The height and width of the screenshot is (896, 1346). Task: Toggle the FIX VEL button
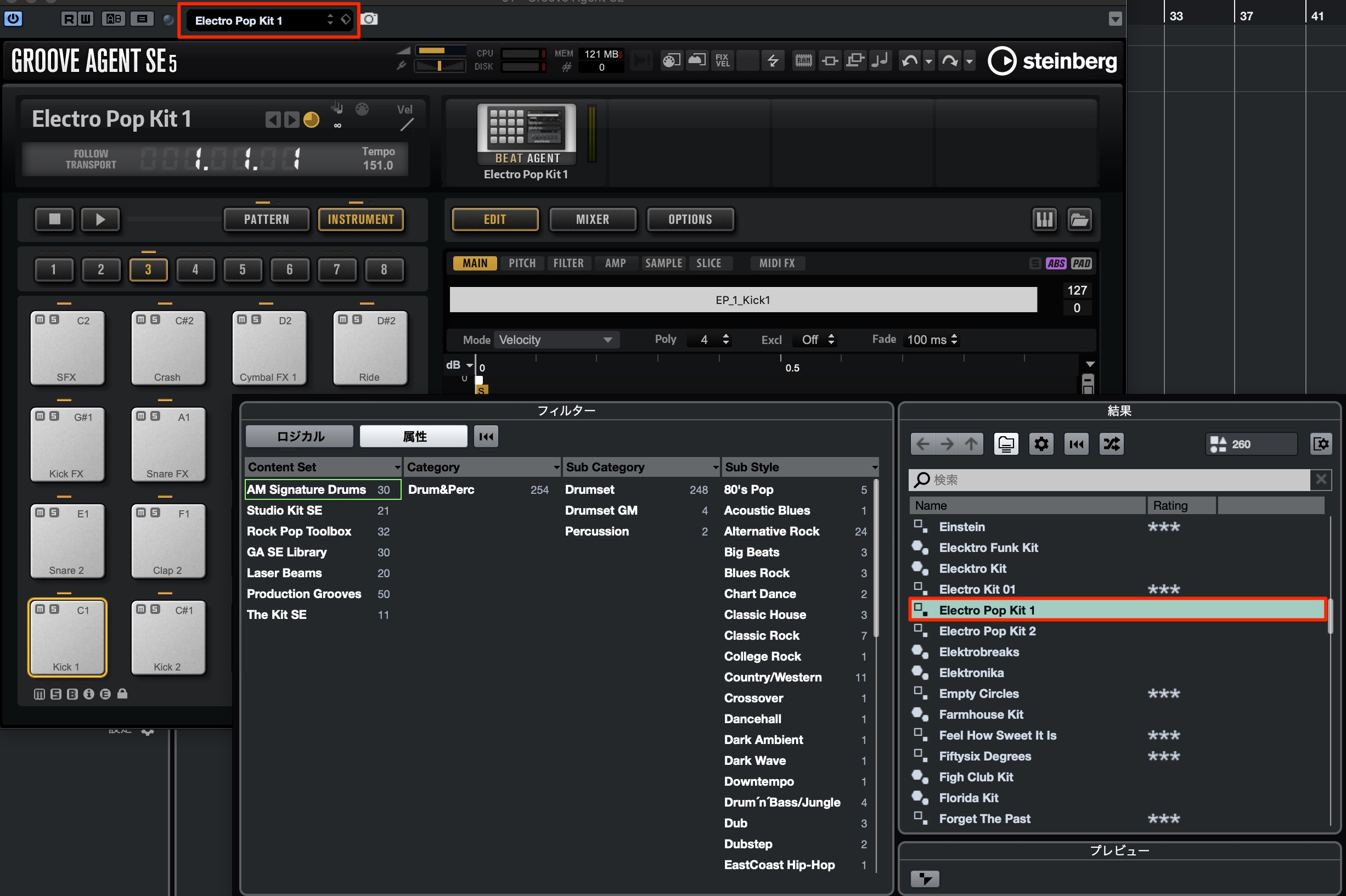pyautogui.click(x=722, y=60)
